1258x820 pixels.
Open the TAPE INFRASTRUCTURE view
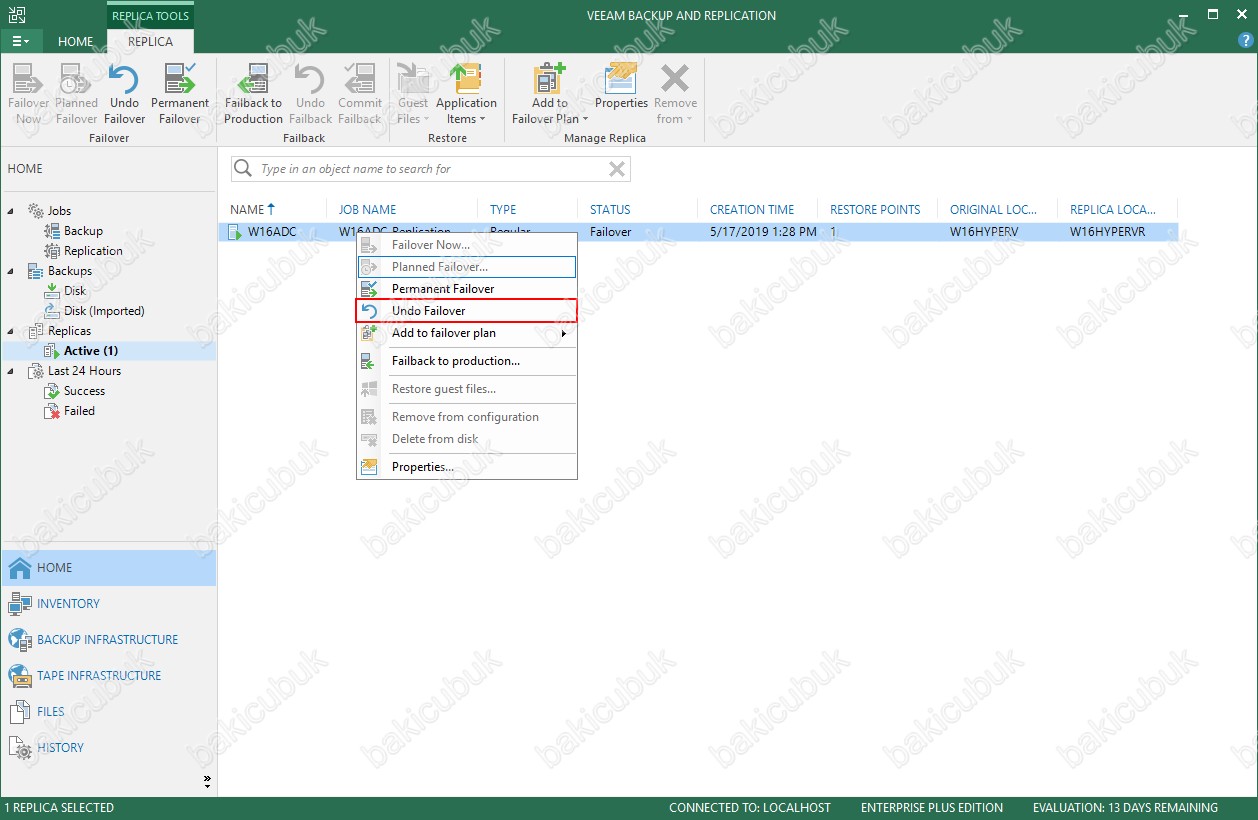tap(108, 675)
